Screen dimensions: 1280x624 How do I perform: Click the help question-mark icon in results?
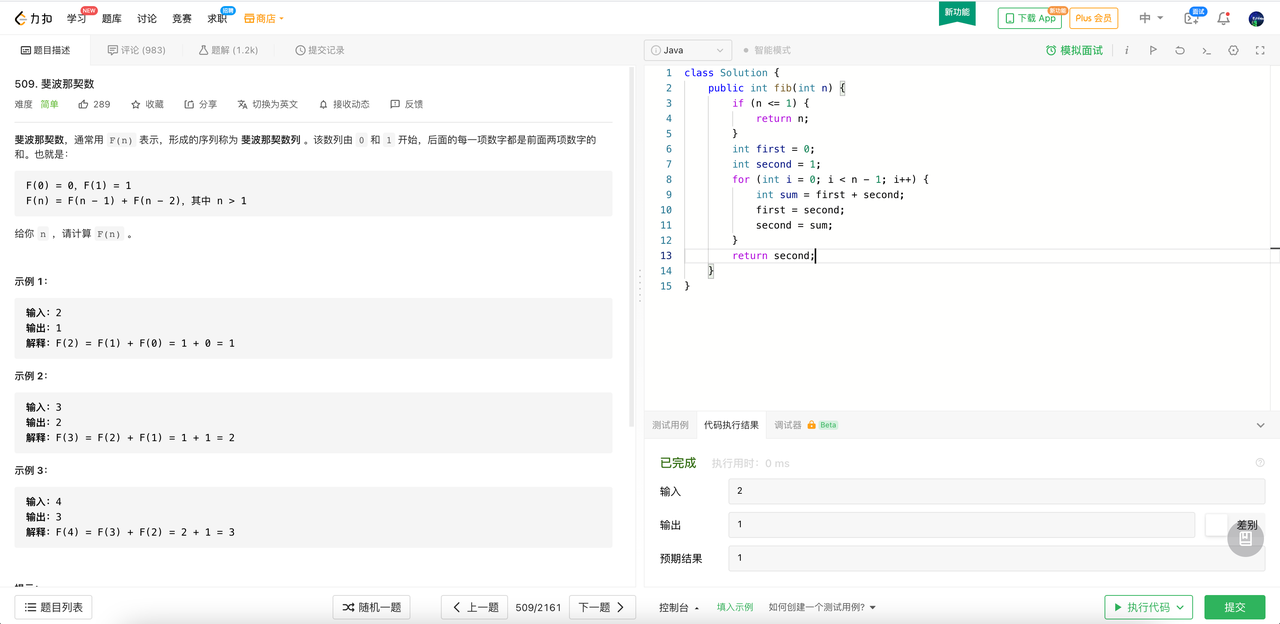click(x=1260, y=463)
